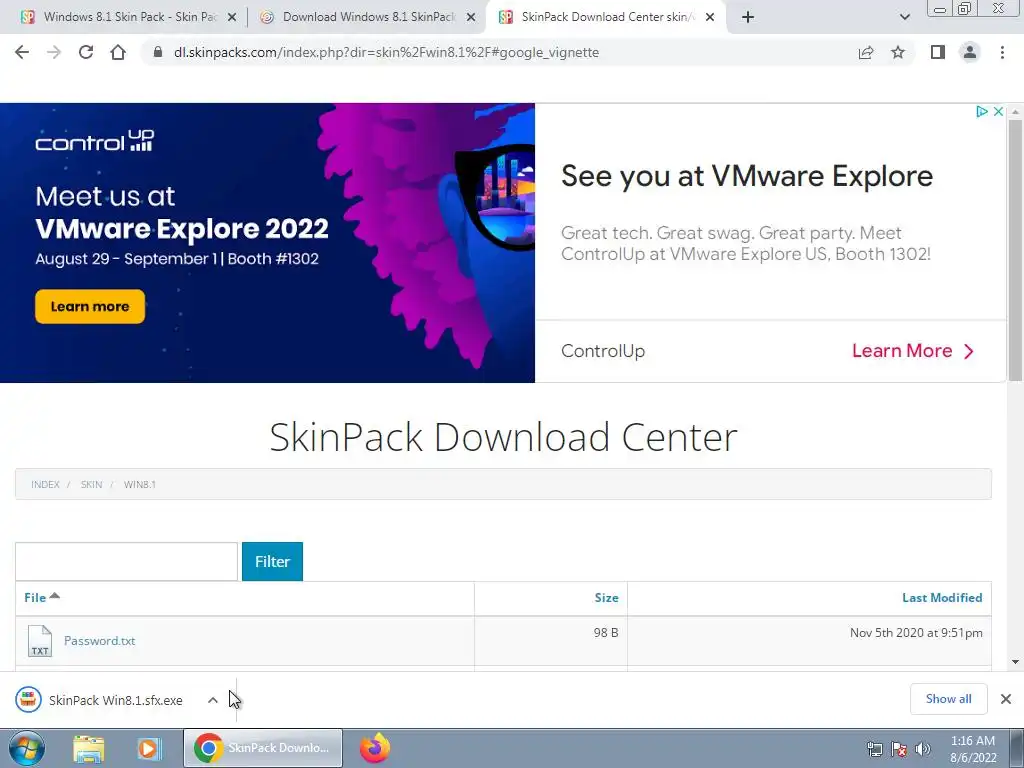This screenshot has width=1024, height=768.
Task: Close the SkinPack Download Center tab
Action: (710, 18)
